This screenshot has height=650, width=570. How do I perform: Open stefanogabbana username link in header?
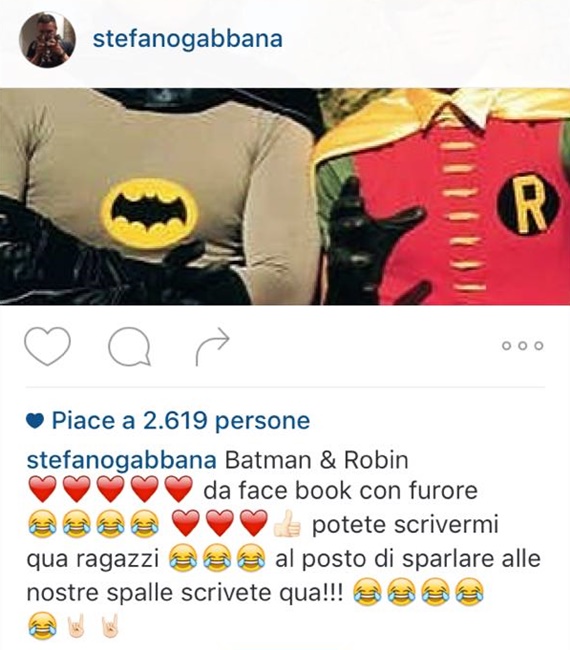[x=188, y=39]
